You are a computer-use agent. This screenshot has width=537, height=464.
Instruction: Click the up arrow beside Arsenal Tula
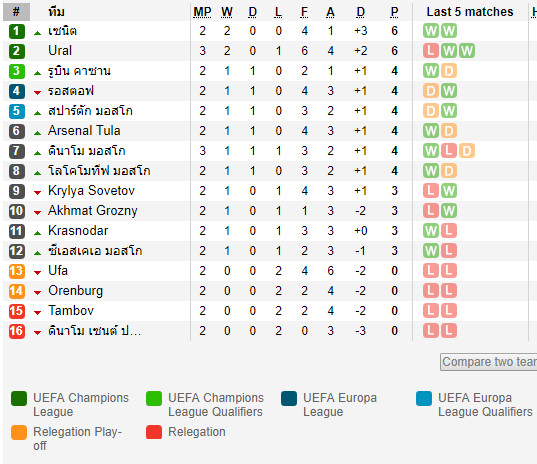click(38, 133)
